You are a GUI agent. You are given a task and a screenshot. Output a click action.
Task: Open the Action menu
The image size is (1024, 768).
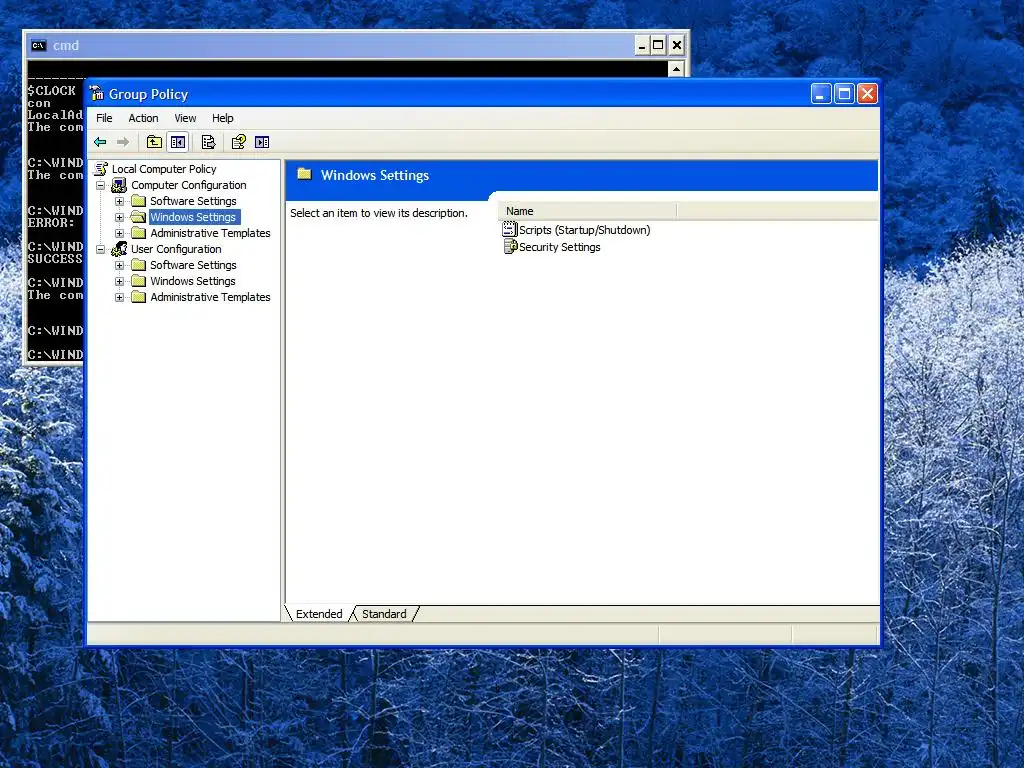coord(144,118)
